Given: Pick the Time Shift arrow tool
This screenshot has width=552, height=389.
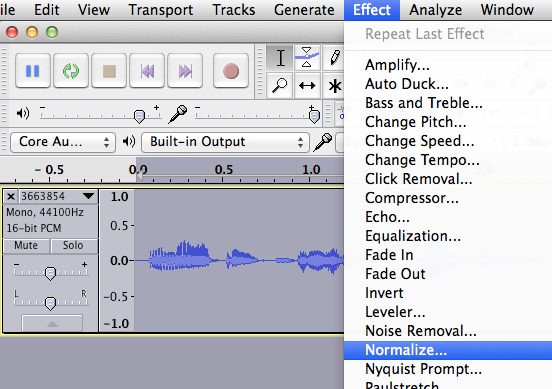Looking at the screenshot, I should 307,86.
